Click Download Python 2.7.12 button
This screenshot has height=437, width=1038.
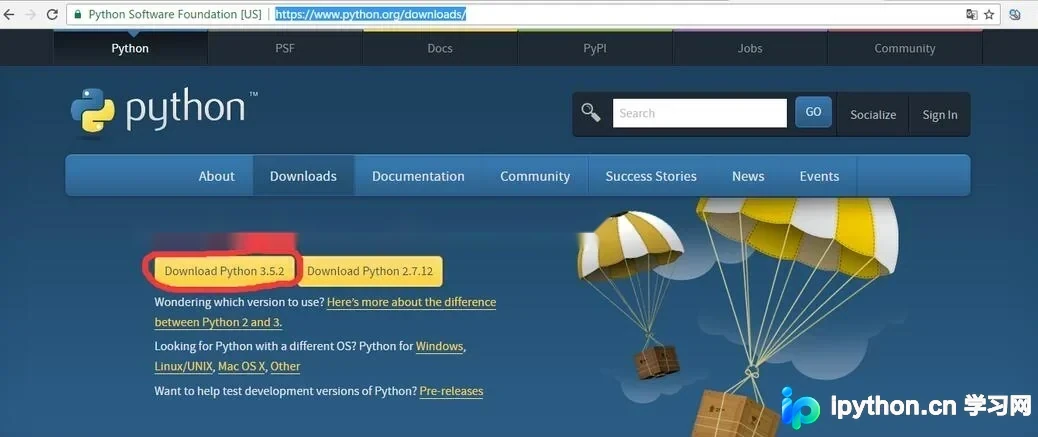(x=370, y=271)
